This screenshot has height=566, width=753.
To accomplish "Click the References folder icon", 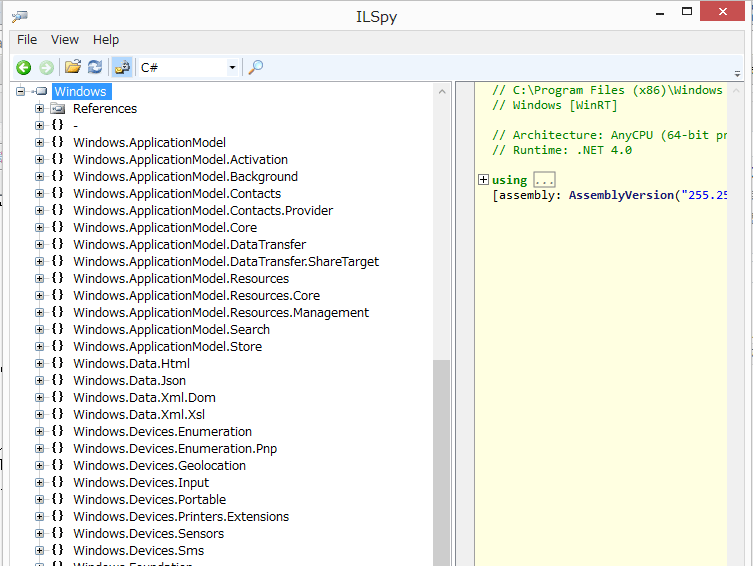I will pyautogui.click(x=58, y=108).
